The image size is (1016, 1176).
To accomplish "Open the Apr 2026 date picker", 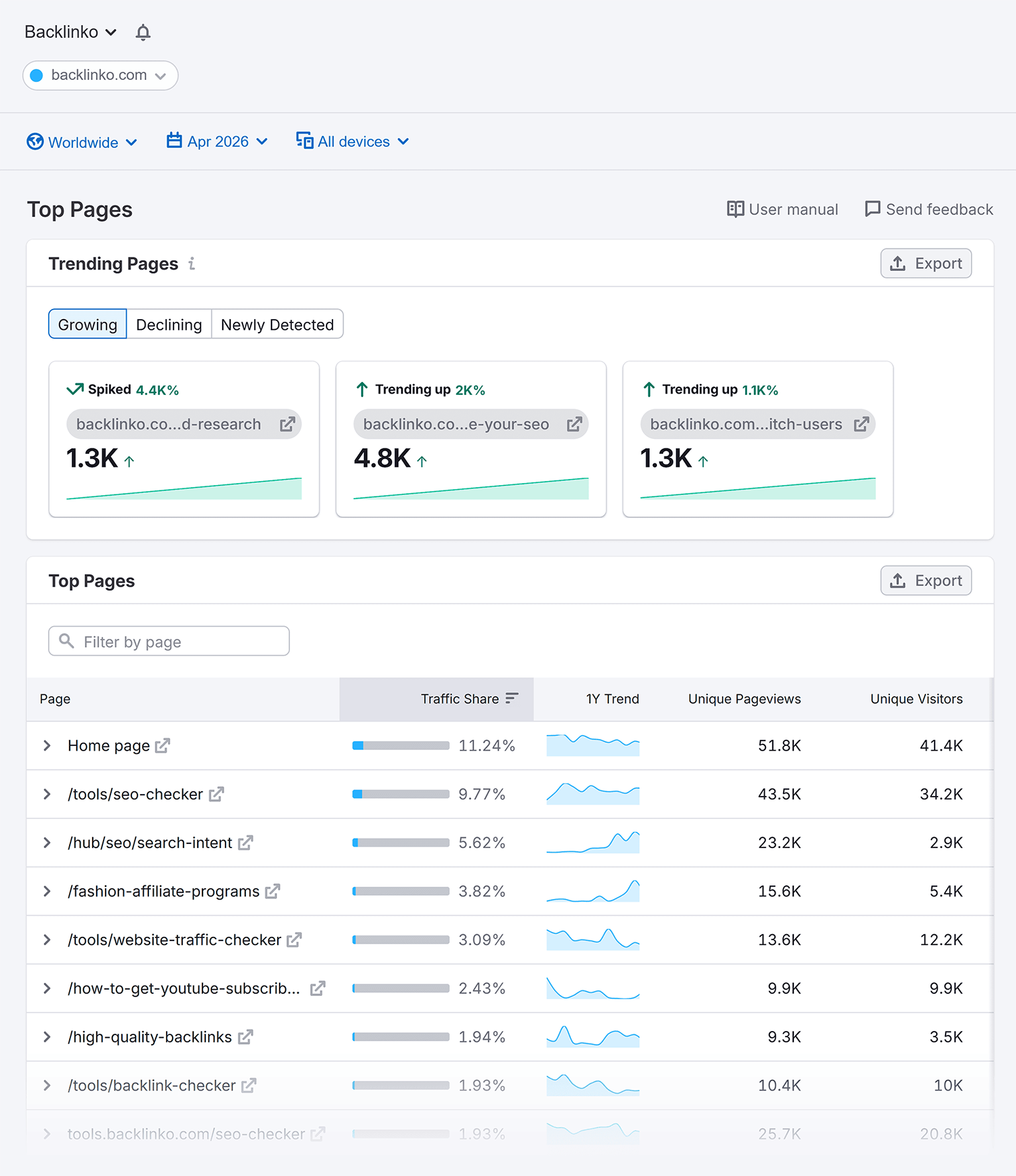I will 217,142.
